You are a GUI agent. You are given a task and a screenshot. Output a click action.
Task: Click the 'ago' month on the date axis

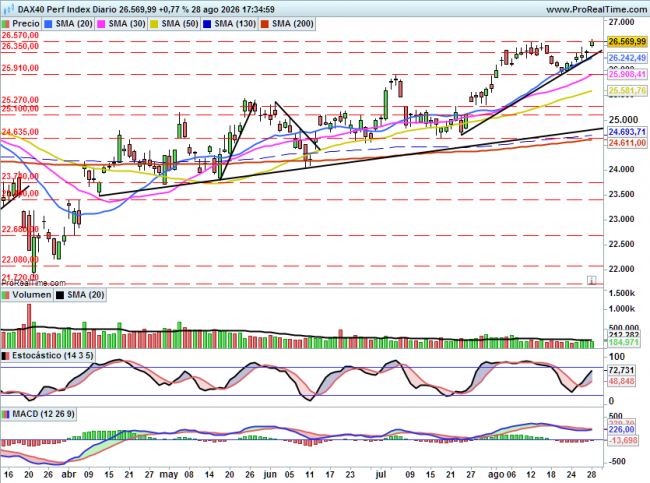(495, 474)
